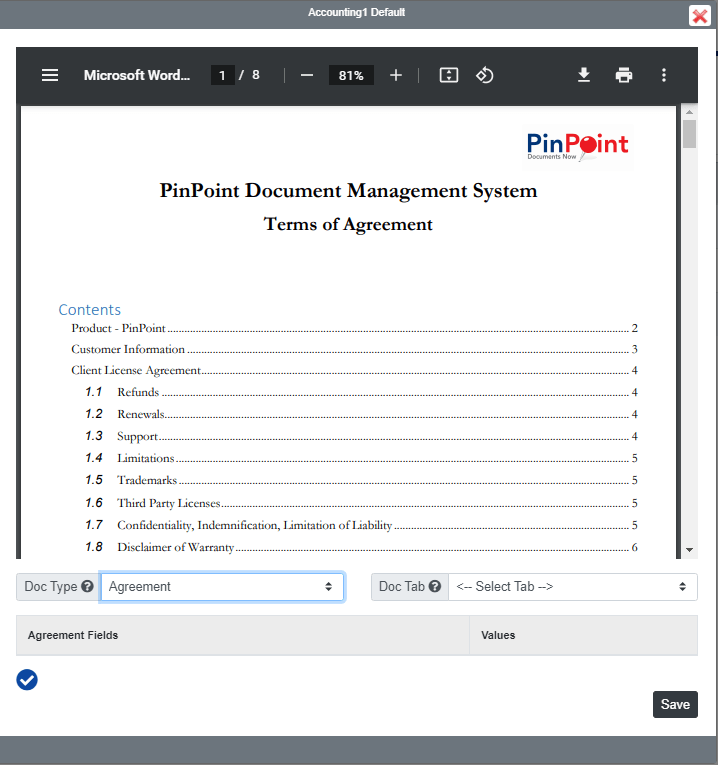The width and height of the screenshot is (718, 765).
Task: Click the zoom out minus icon
Action: [307, 75]
